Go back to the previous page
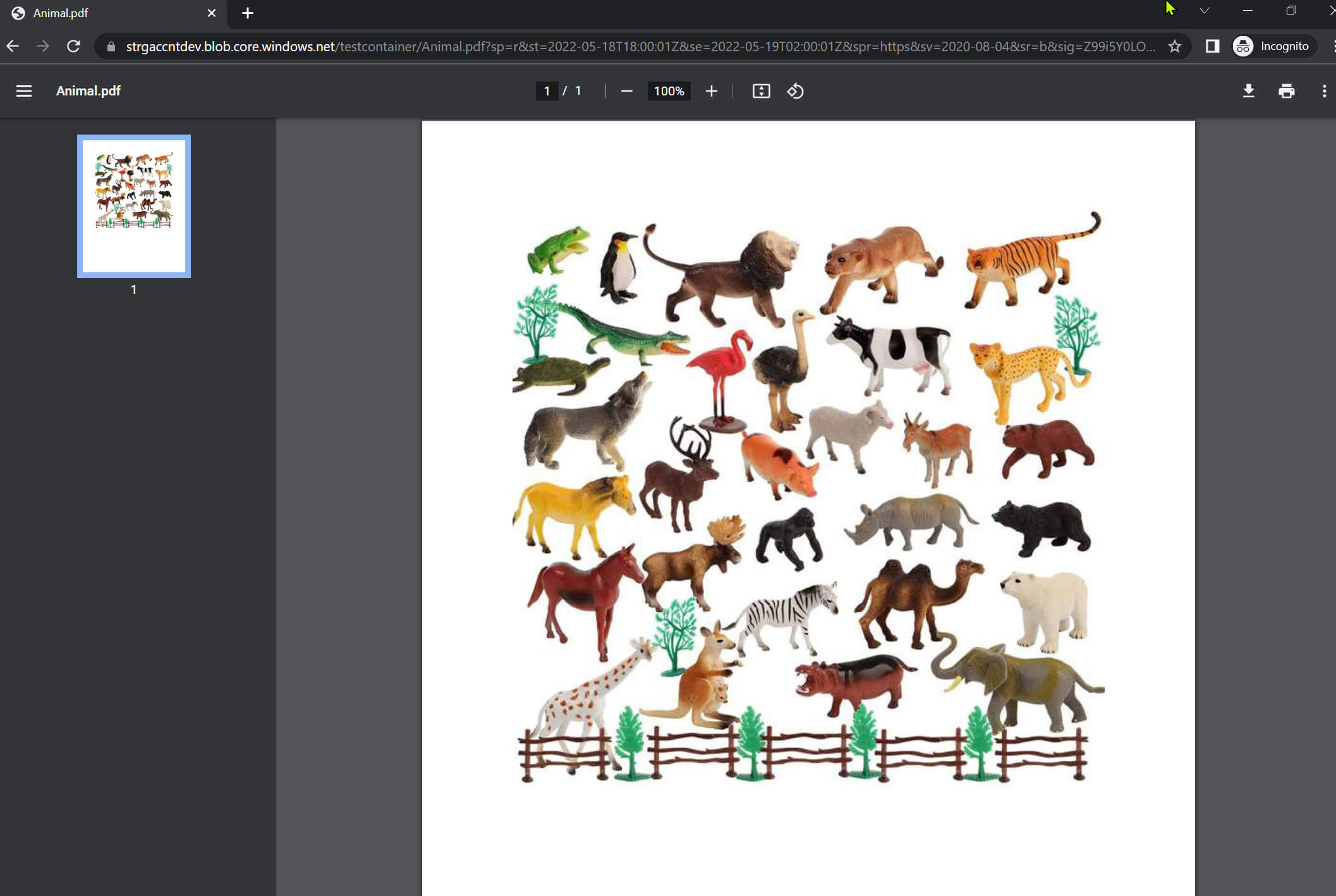1336x896 pixels. click(x=13, y=46)
